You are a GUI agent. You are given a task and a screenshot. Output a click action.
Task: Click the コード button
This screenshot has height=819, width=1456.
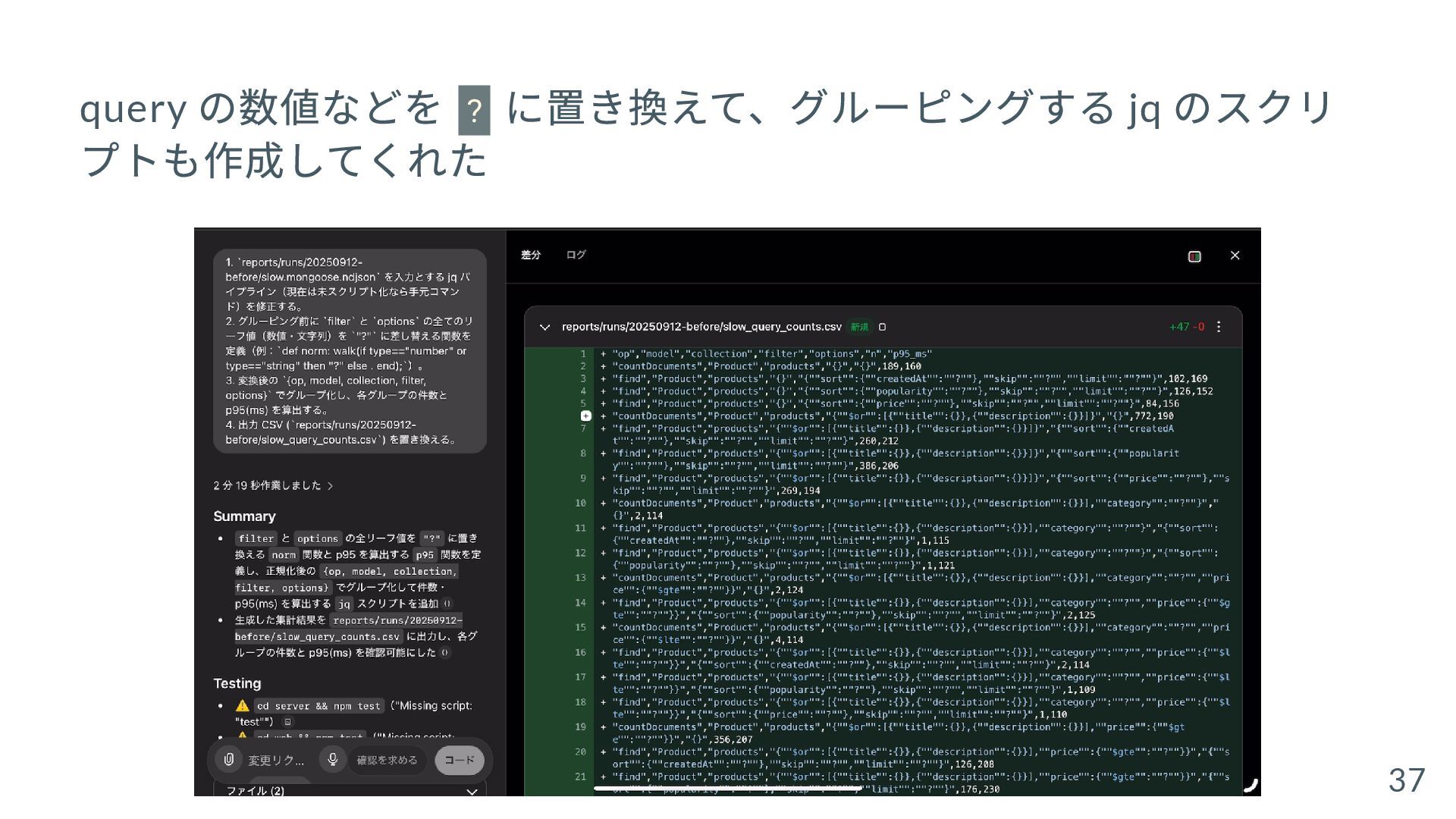460,760
